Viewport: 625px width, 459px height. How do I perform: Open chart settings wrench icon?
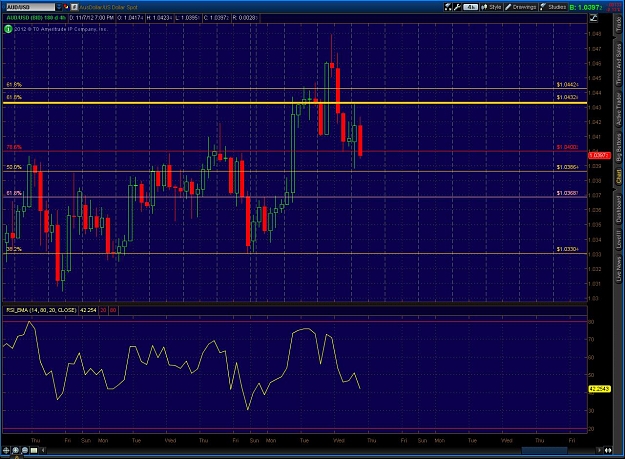click(457, 7)
